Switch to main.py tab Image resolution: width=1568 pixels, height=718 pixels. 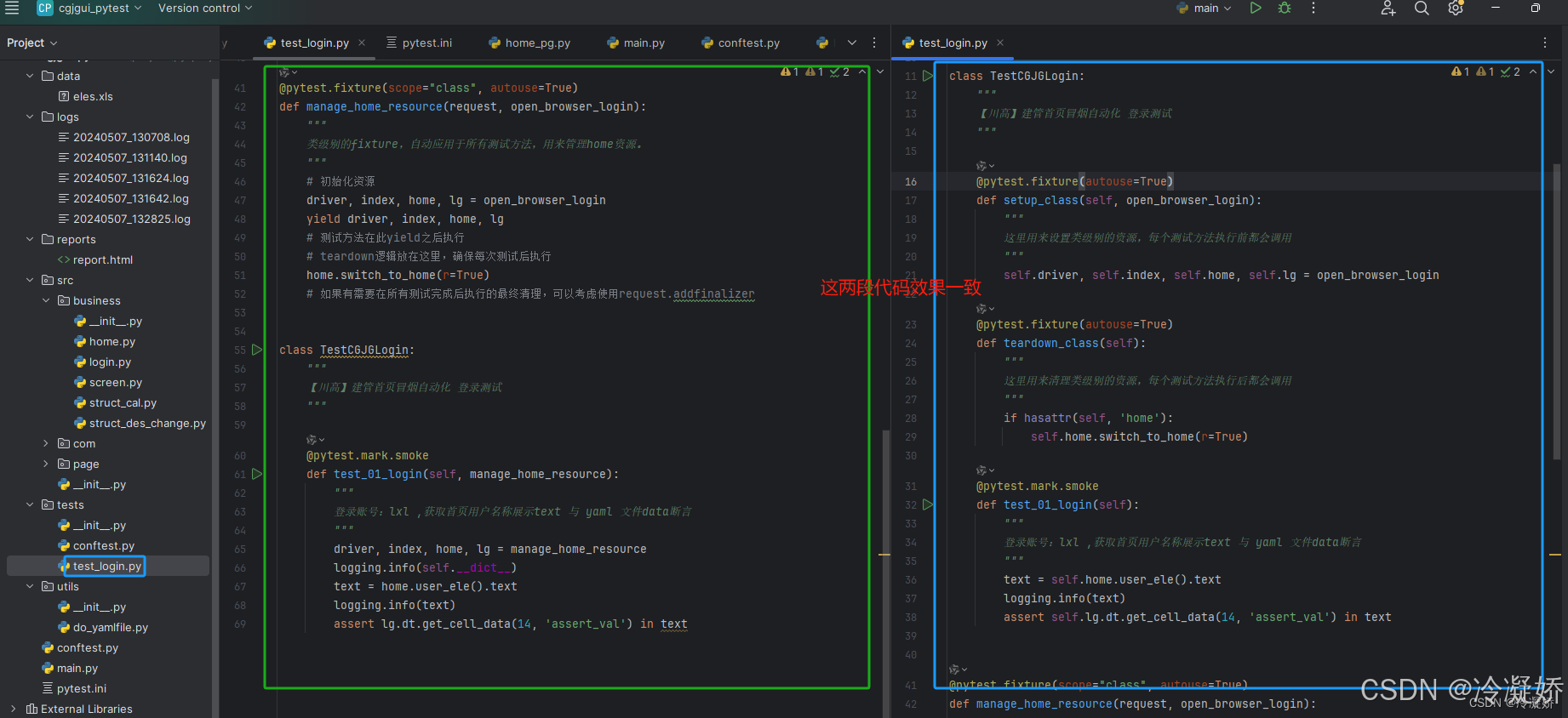click(x=636, y=43)
